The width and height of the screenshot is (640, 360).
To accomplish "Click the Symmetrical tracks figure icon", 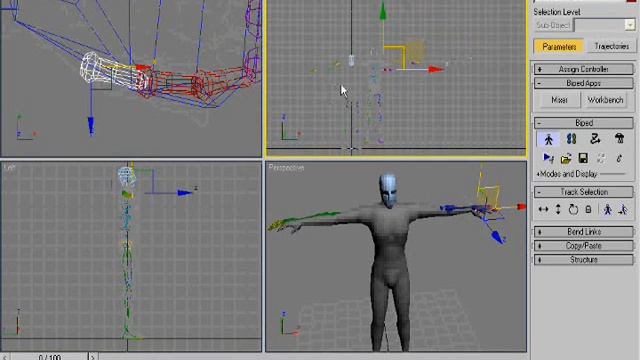I will coord(608,210).
